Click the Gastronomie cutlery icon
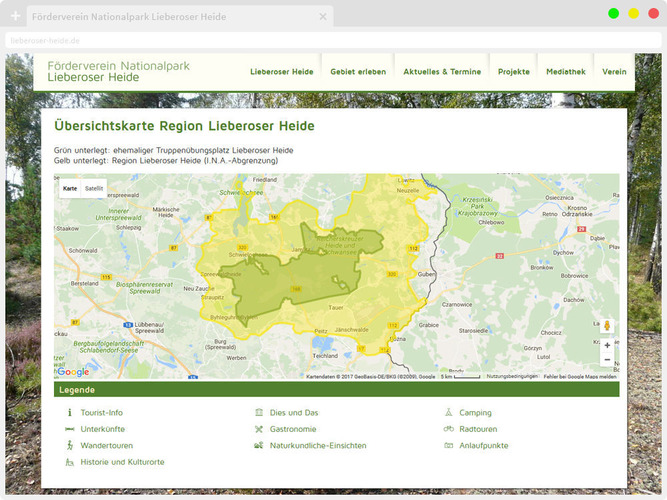 point(259,429)
